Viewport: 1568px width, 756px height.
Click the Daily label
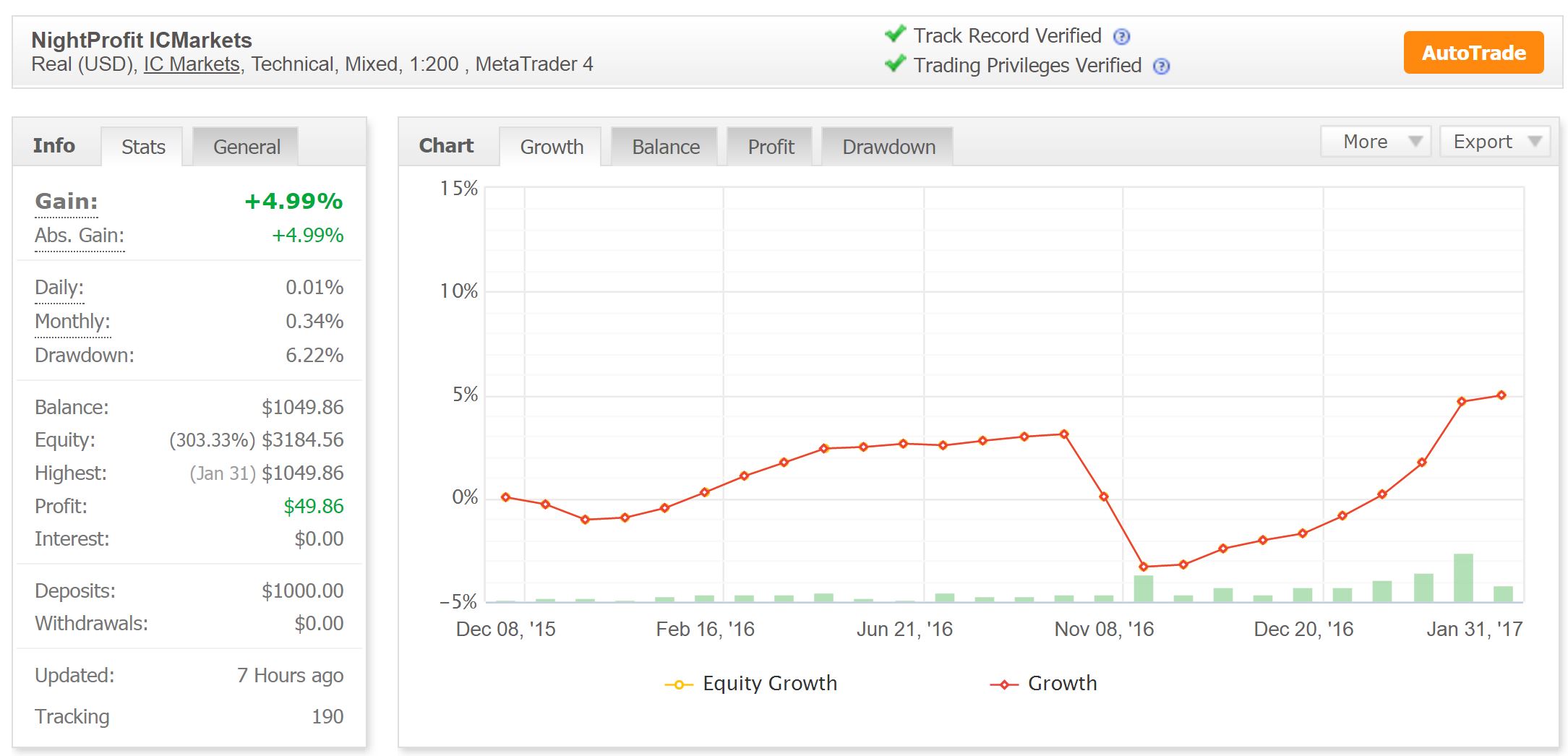pos(59,288)
